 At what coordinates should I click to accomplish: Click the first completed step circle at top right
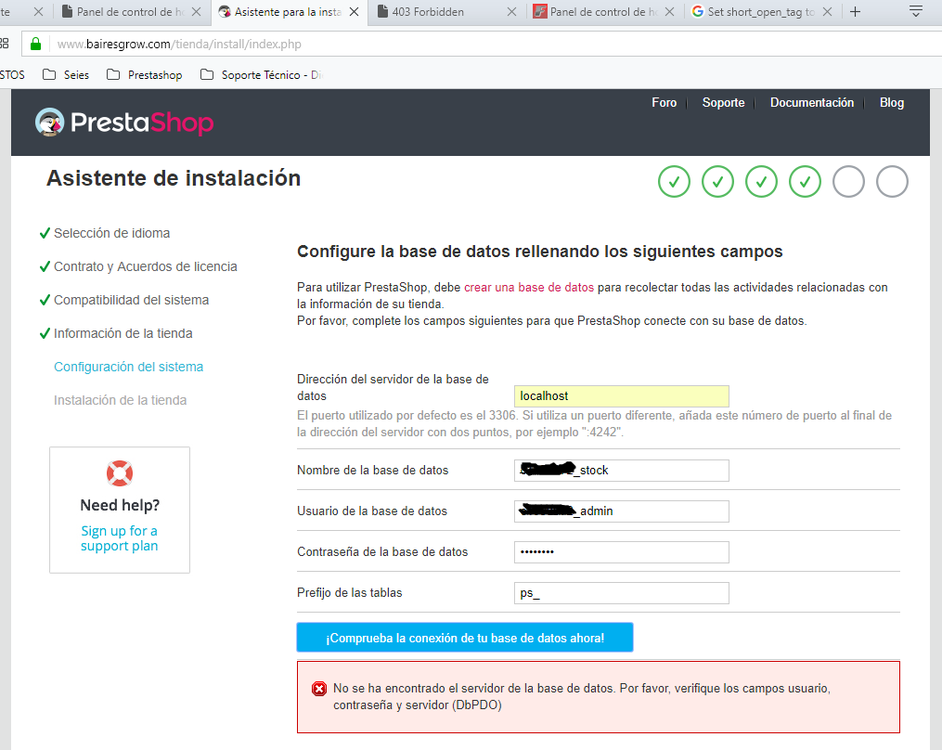point(673,181)
